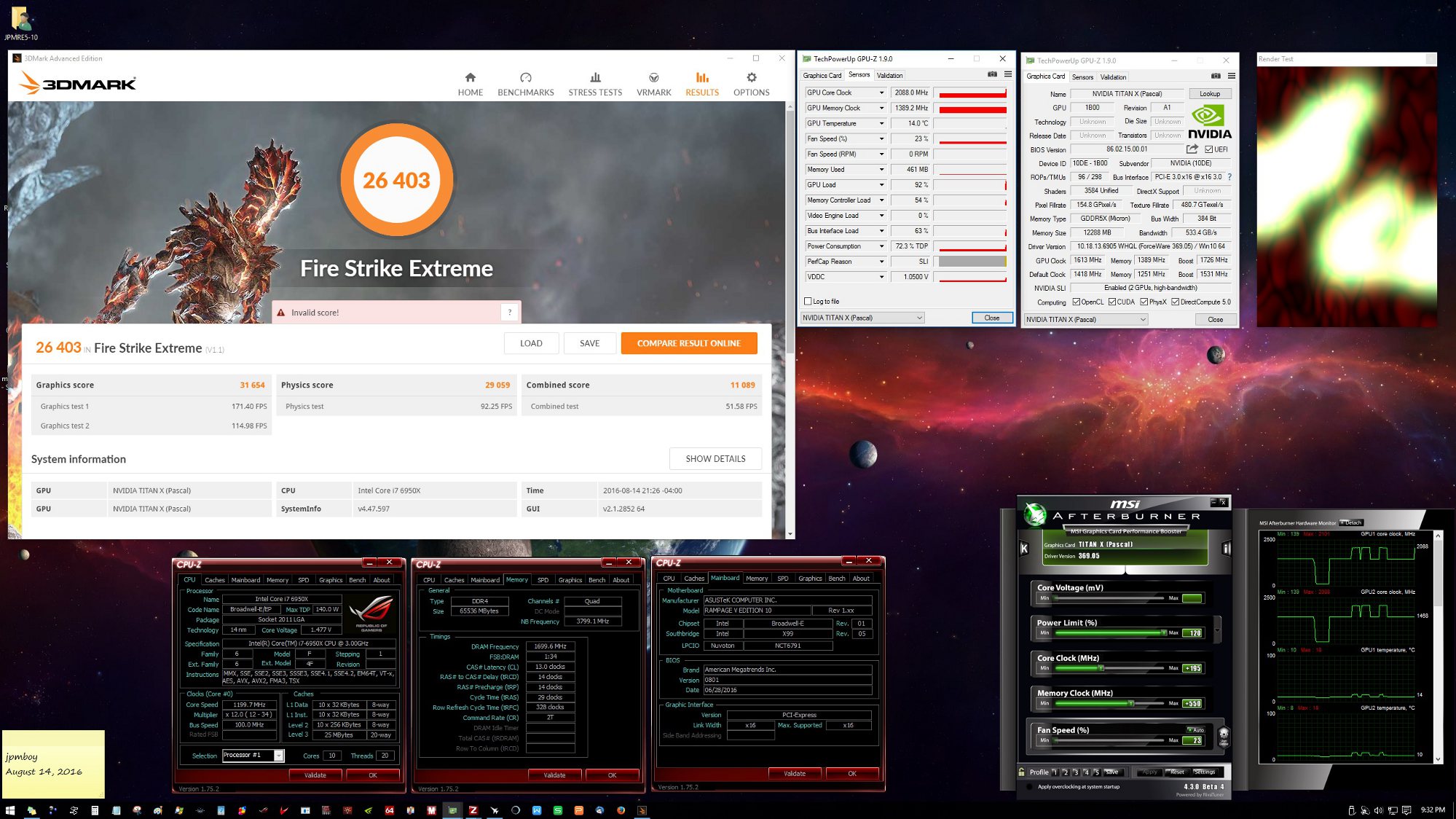Open SPD tab in the CPU-Z Memory window
This screenshot has width=1456, height=819.
point(543,580)
